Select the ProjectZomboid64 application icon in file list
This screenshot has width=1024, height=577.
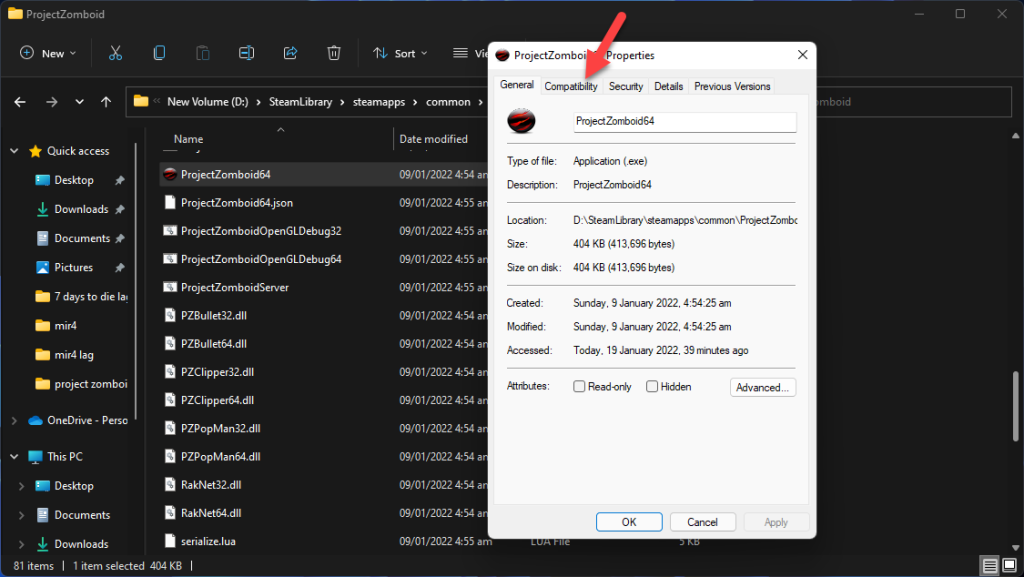pos(170,174)
